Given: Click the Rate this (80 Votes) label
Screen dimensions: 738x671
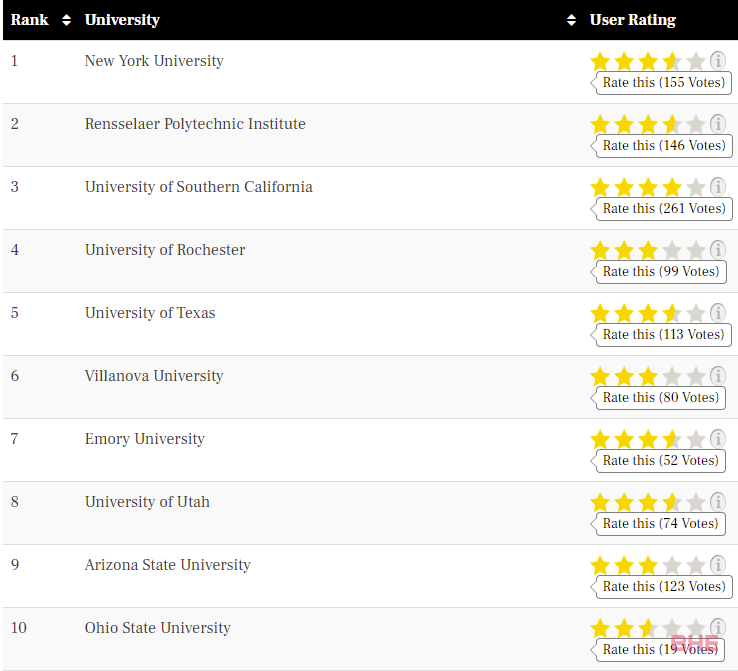Looking at the screenshot, I should pos(660,397).
